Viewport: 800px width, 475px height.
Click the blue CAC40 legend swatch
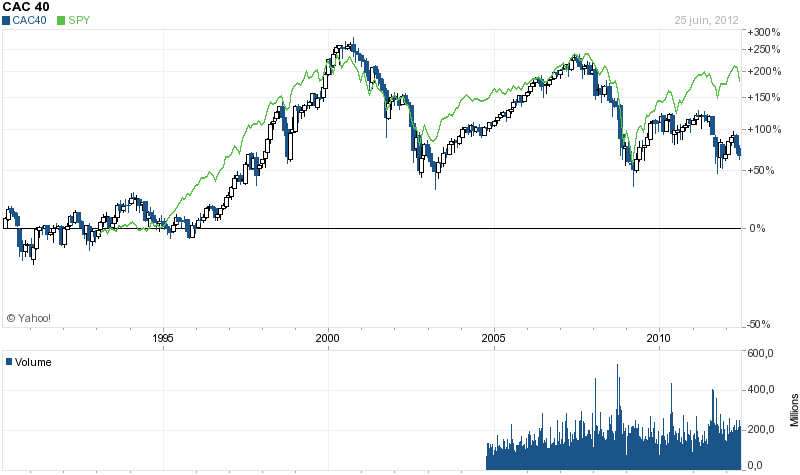[6, 20]
